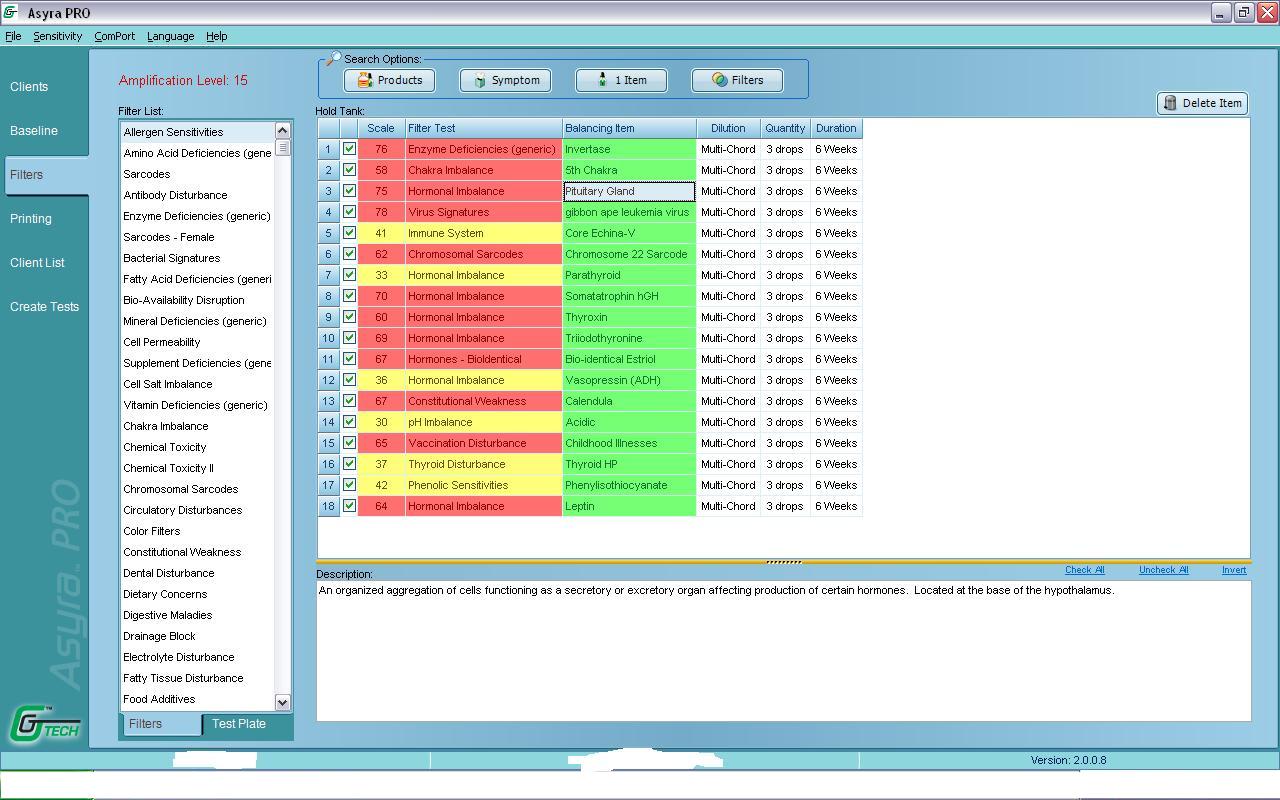Image resolution: width=1280 pixels, height=800 pixels.
Task: Select Electrolyte Disturbance filter
Action: pos(197,657)
